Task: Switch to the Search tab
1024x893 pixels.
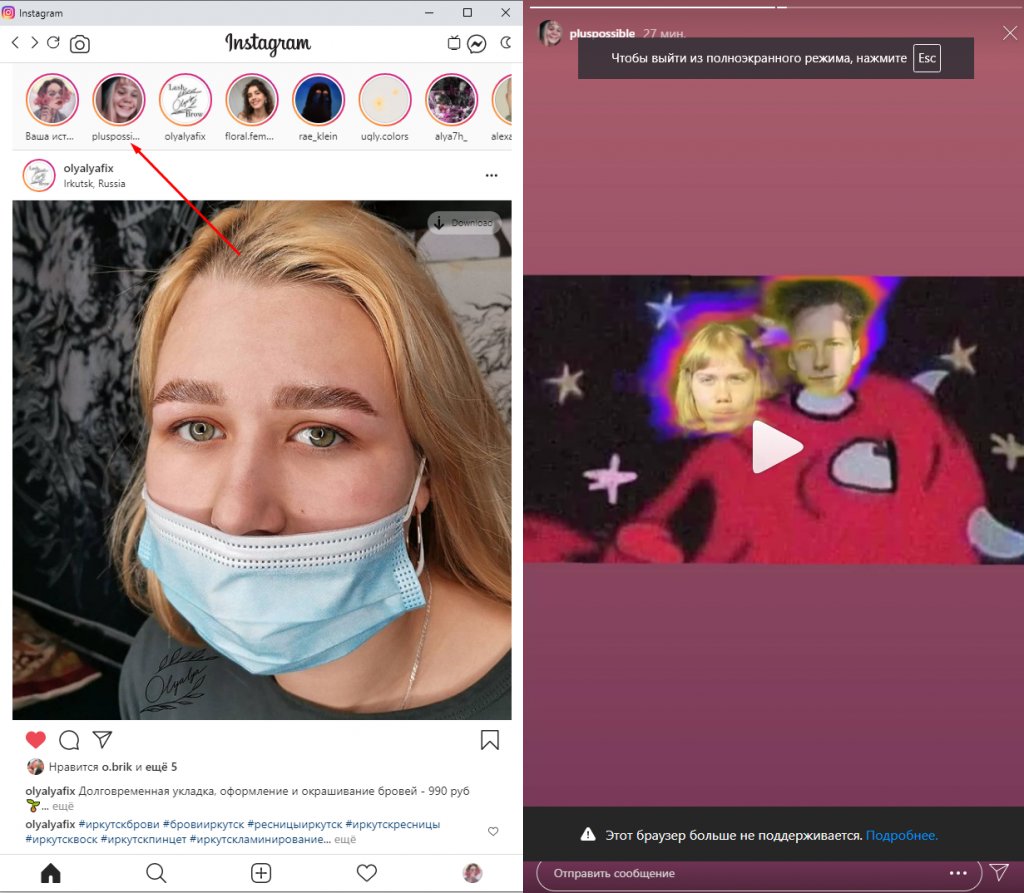Action: tap(156, 873)
